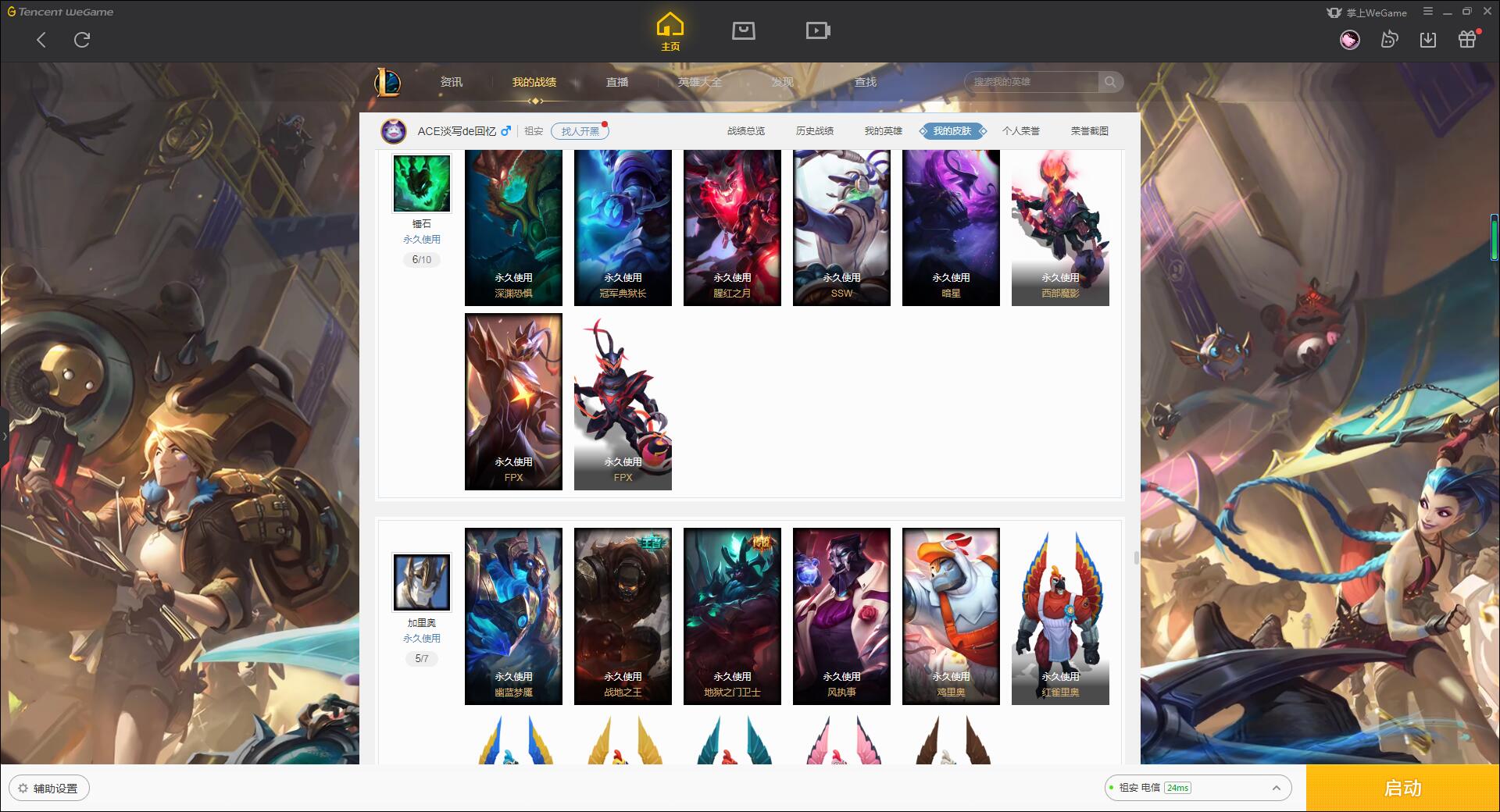Open 战绩总览 stats overview
This screenshot has height=812, width=1500.
tap(746, 131)
